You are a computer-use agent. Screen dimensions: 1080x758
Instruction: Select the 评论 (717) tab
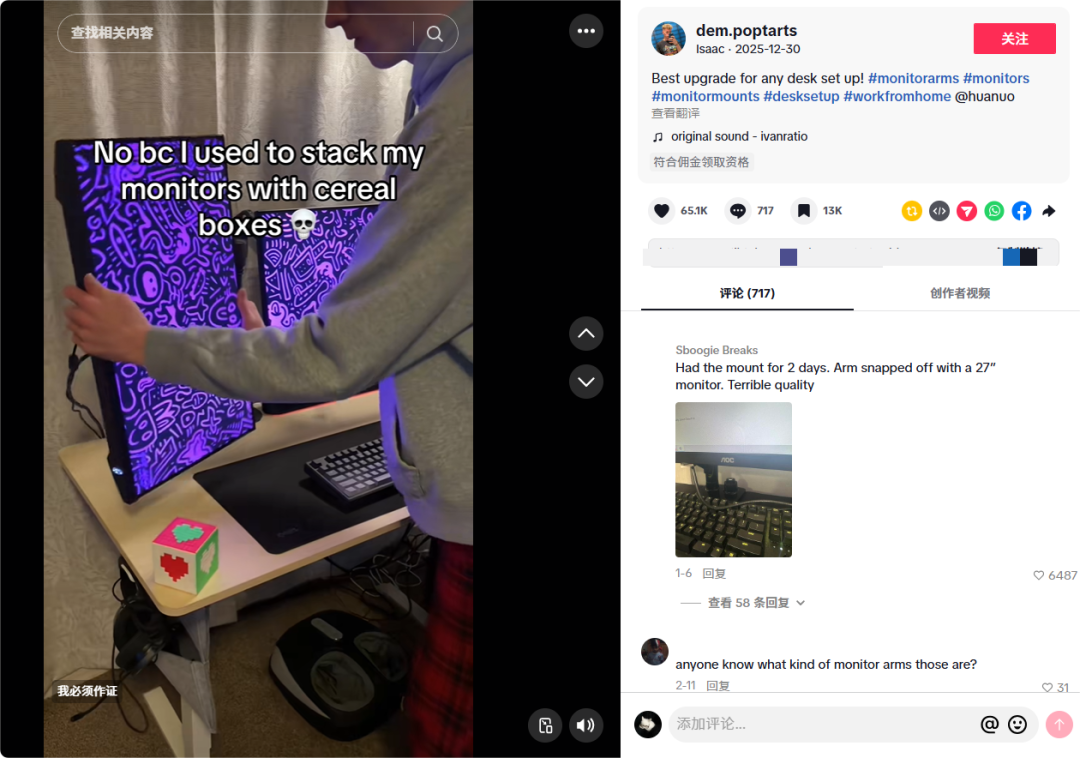(x=747, y=293)
